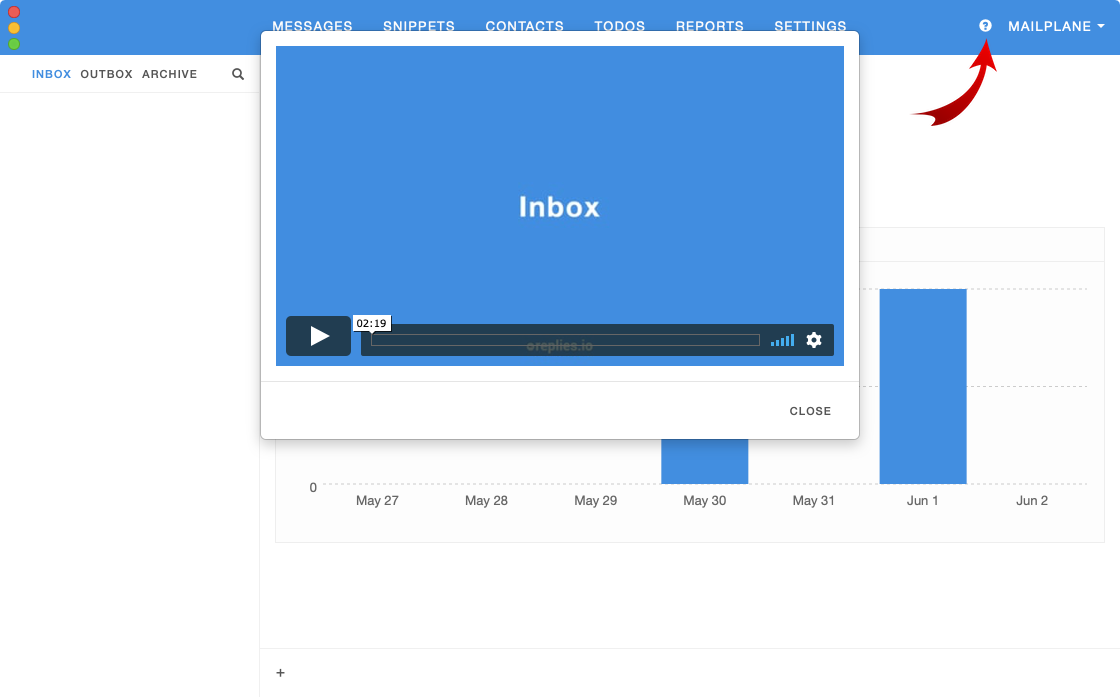1120x697 pixels.
Task: Open the Messages section
Action: coord(312,26)
